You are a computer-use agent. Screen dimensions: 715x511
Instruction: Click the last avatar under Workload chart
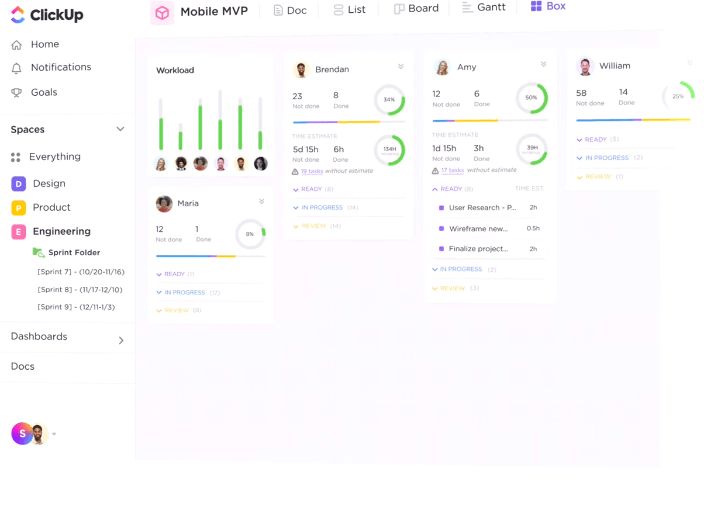point(261,164)
